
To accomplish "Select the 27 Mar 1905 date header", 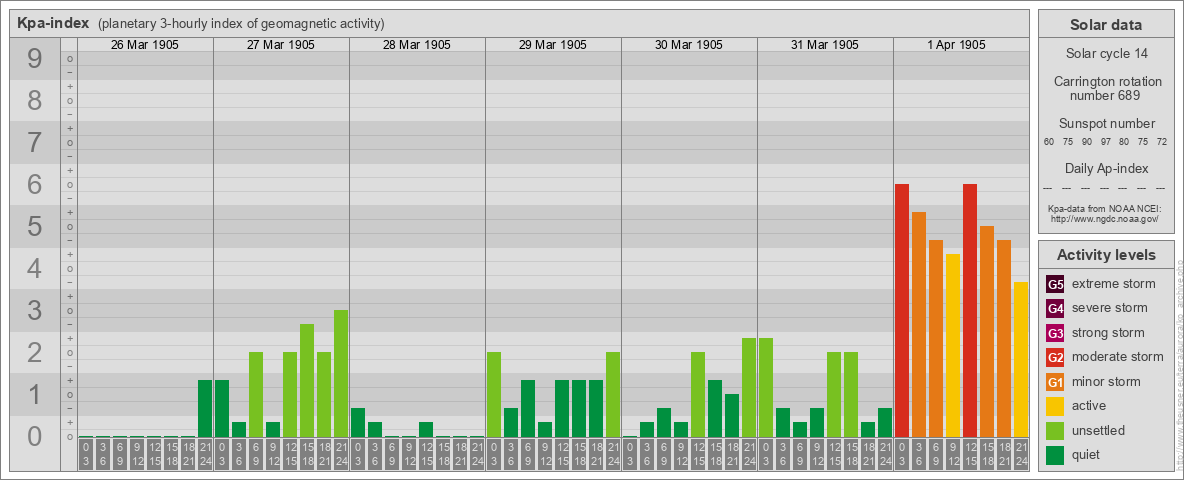I will [281, 45].
